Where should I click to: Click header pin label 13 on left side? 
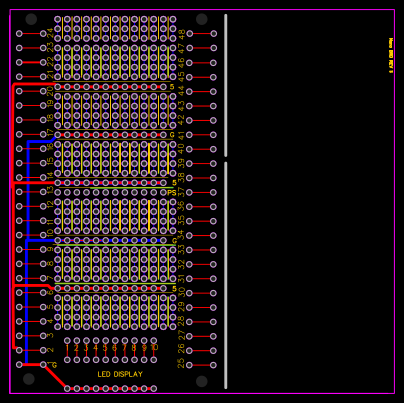pyautogui.click(x=50, y=190)
